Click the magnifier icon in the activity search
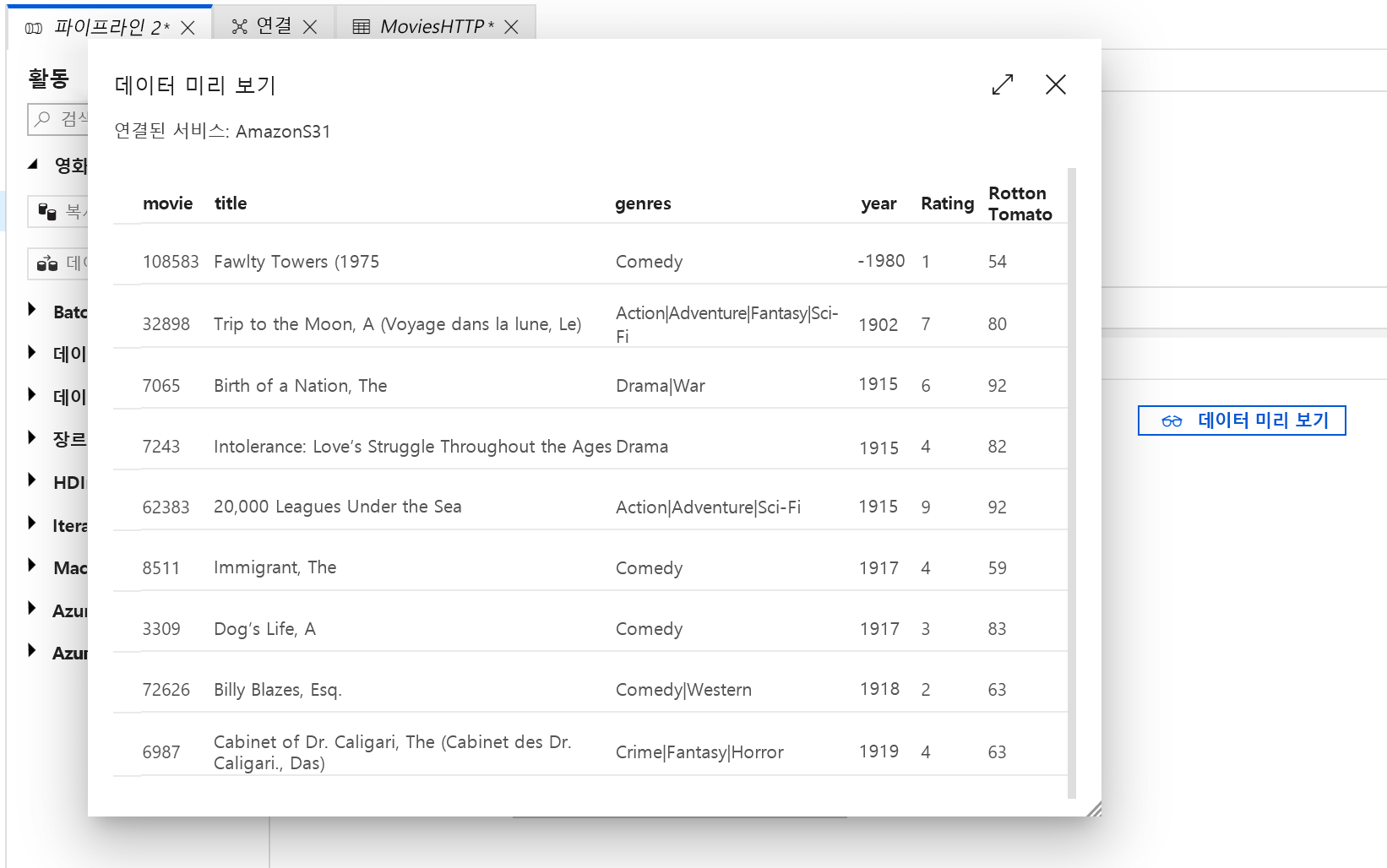 [x=42, y=119]
